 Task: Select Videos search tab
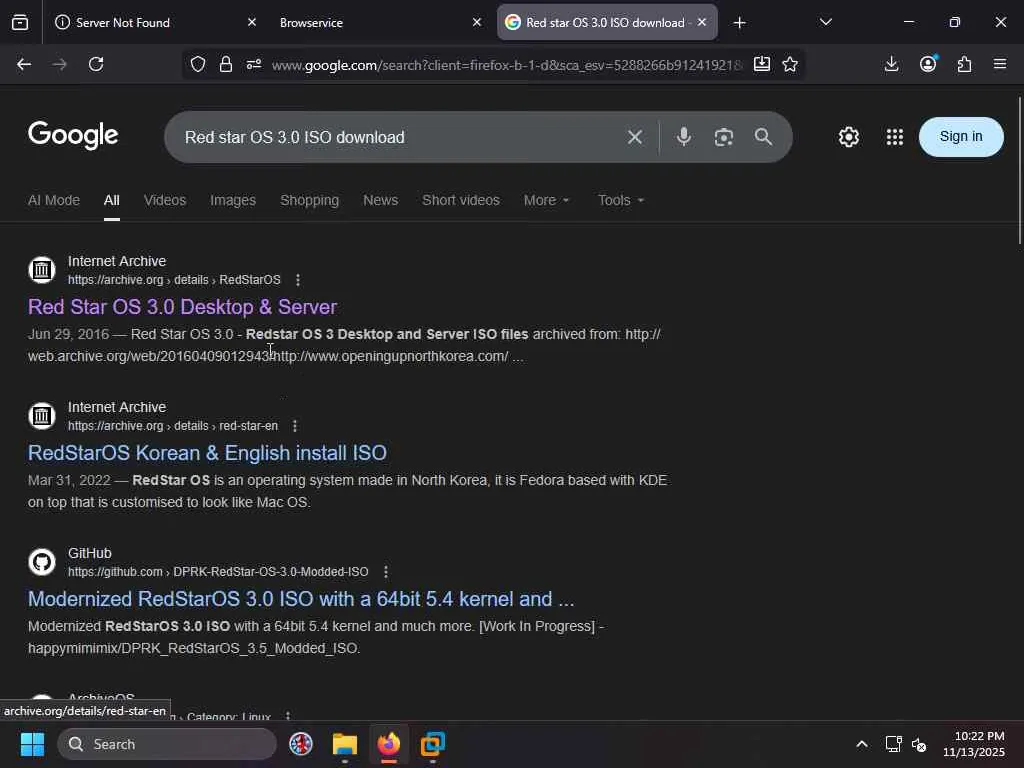click(x=165, y=200)
